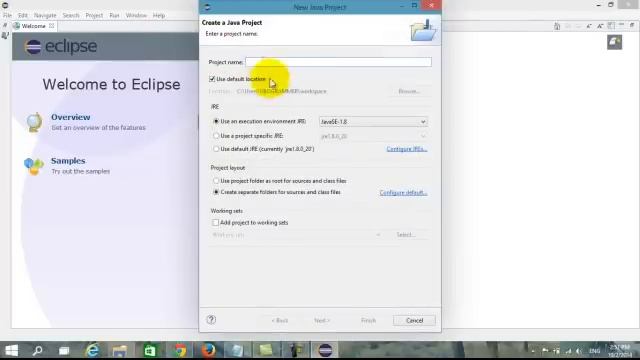This screenshot has height=360, width=640.
Task: Select Use a project specific JRE option
Action: pyautogui.click(x=216, y=136)
